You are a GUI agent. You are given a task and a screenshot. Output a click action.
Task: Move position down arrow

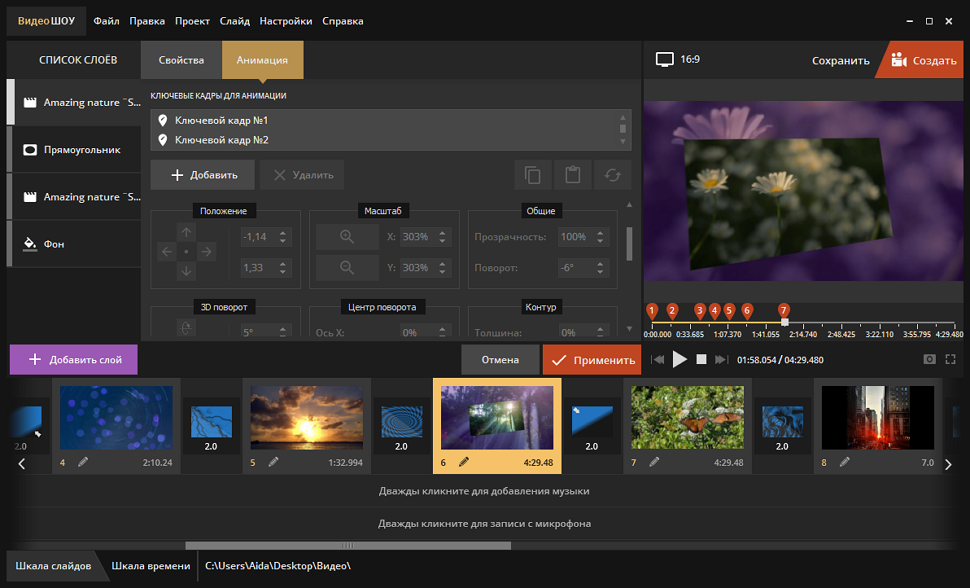point(186,271)
